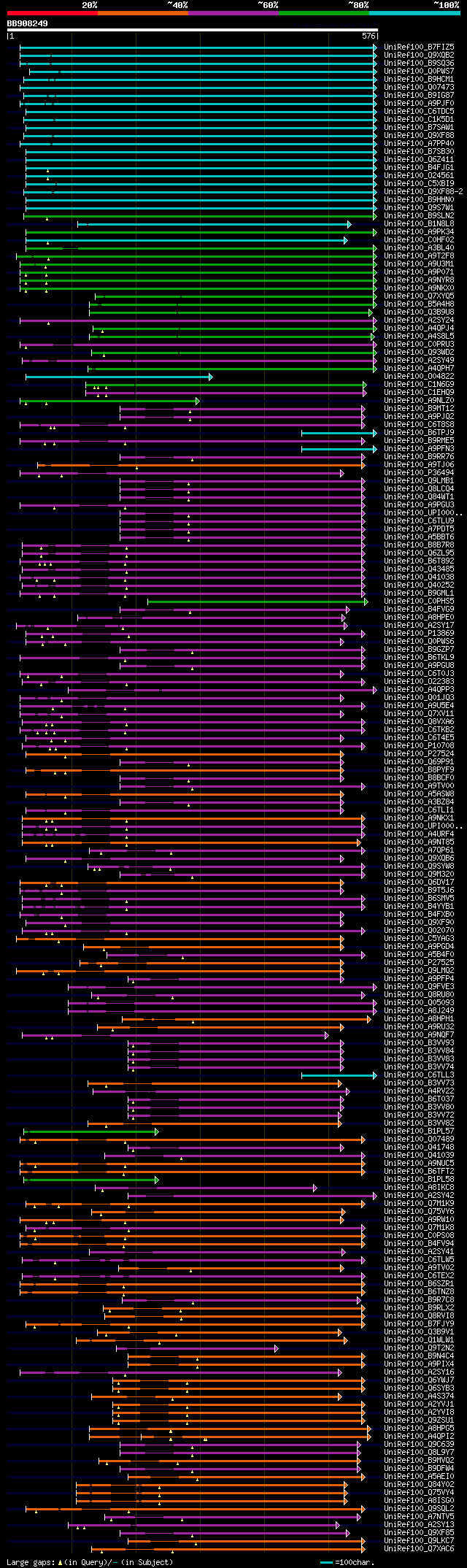
Task: Select the UniRef100_Q0PWS7 label
Action: 419,71
